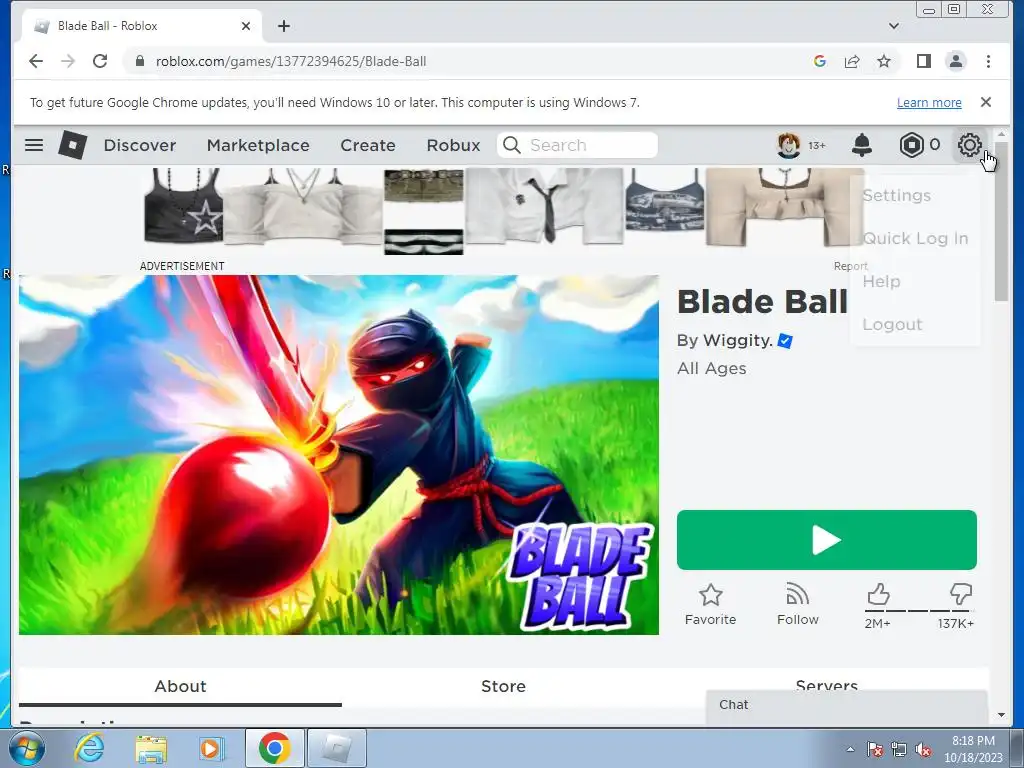Switch to the Servers tab

click(x=827, y=684)
